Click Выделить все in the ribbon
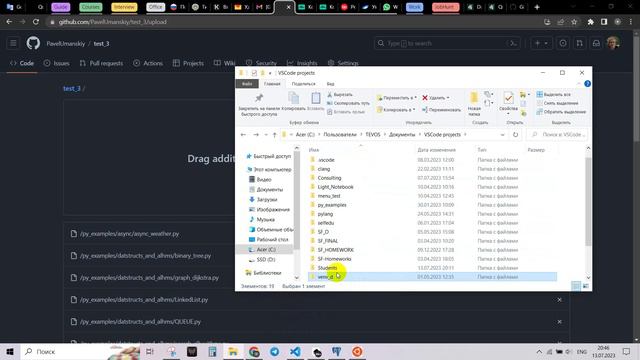The height and width of the screenshot is (360, 640). click(553, 94)
